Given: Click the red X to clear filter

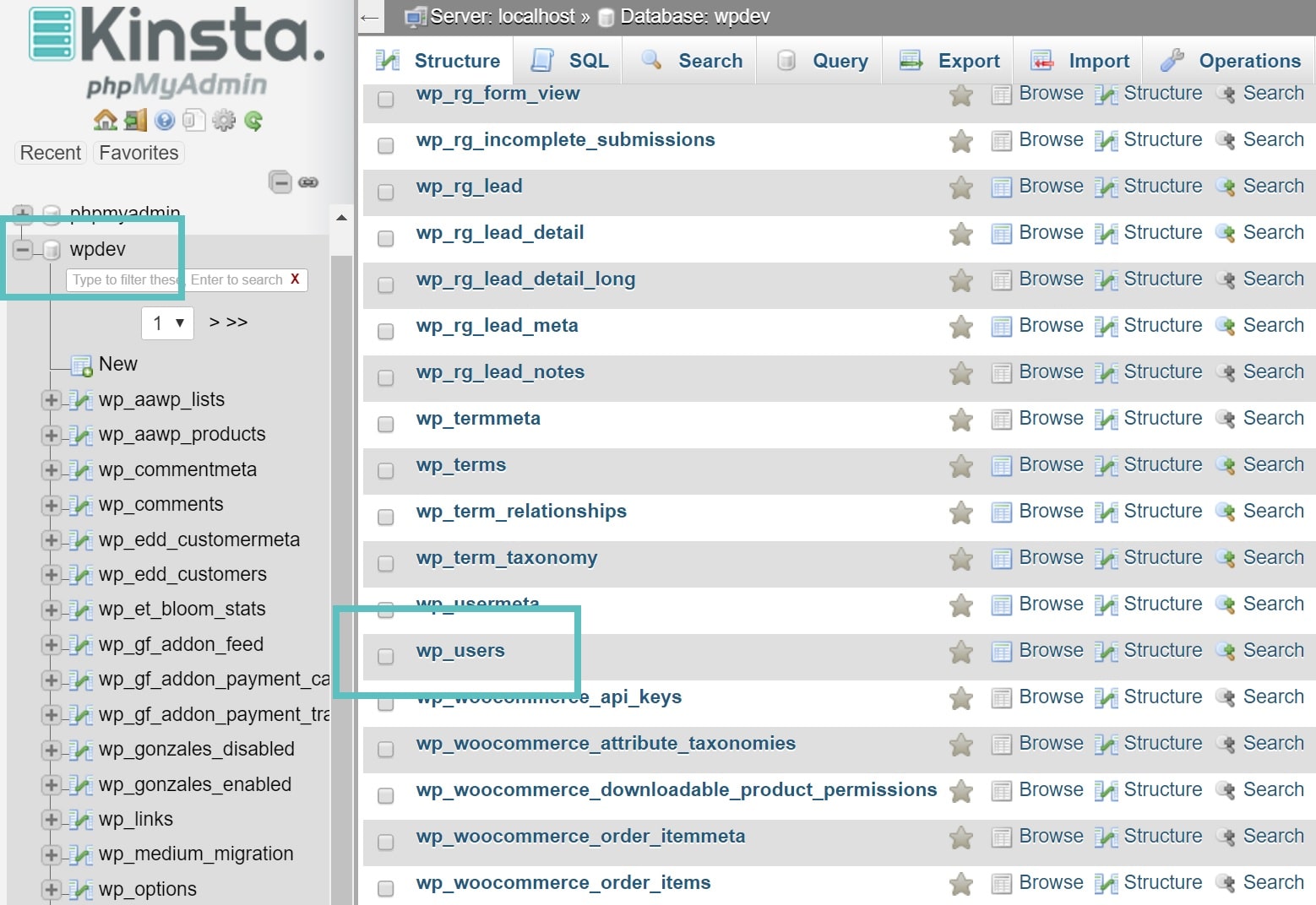Looking at the screenshot, I should coord(295,279).
